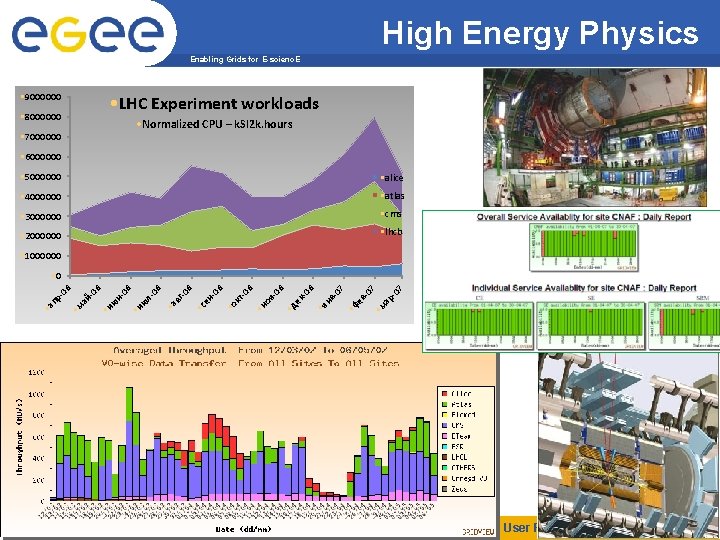This screenshot has height=540, width=720.
Task: Select the 'atlas' legend entry
Action: [388, 196]
